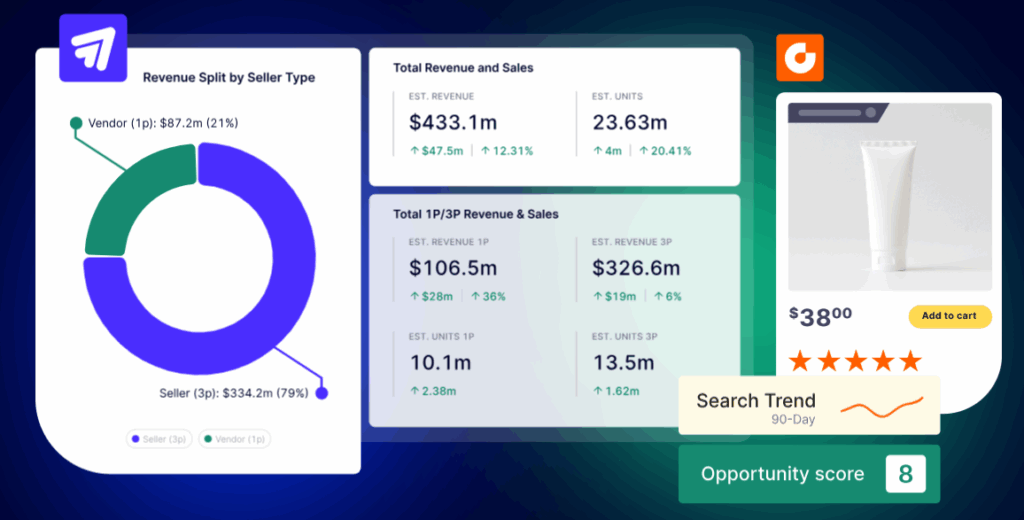Image resolution: width=1024 pixels, height=520 pixels.
Task: Toggle the Vendor (1p) legend chip
Action: pos(234,439)
